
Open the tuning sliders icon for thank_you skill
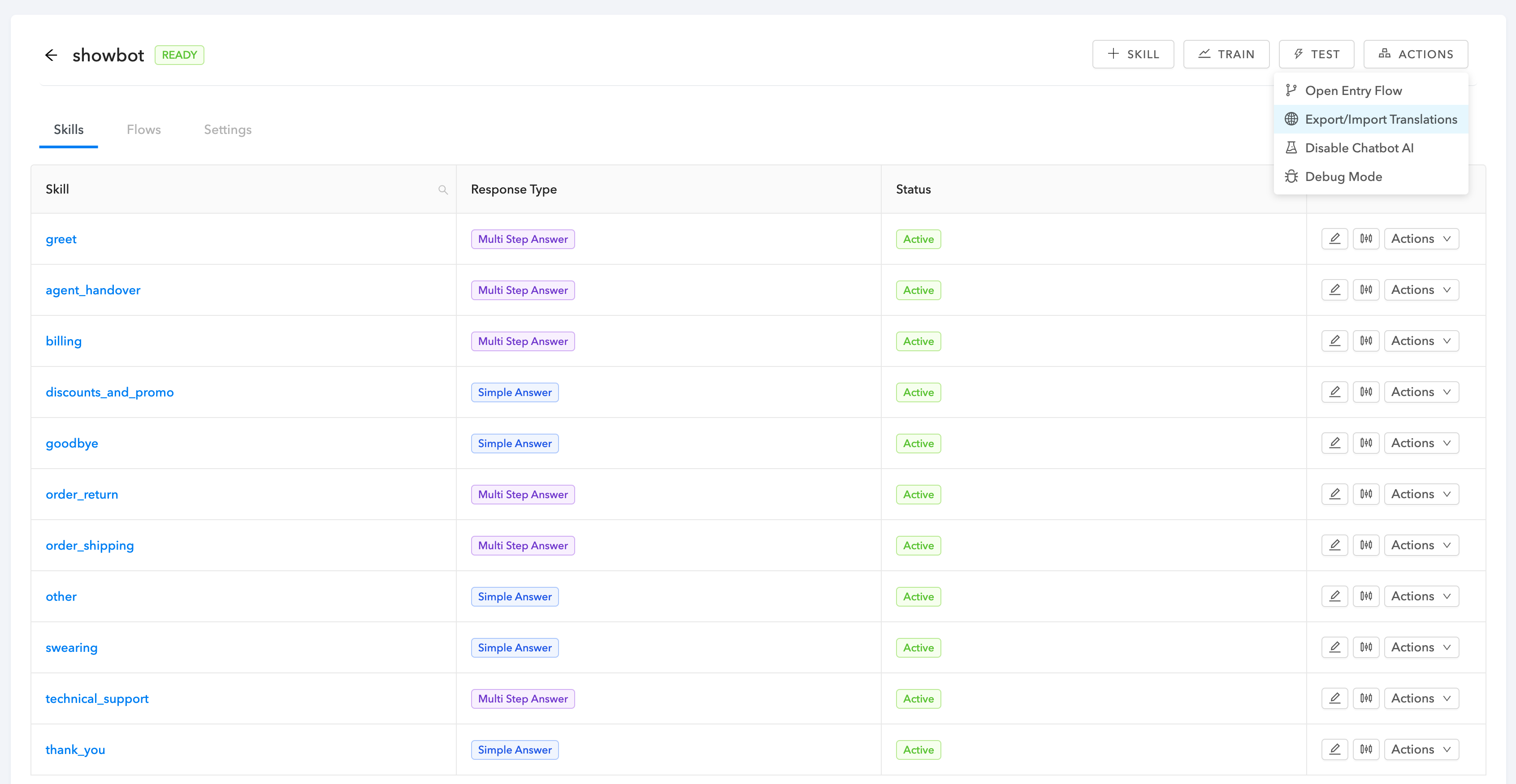[x=1365, y=750]
